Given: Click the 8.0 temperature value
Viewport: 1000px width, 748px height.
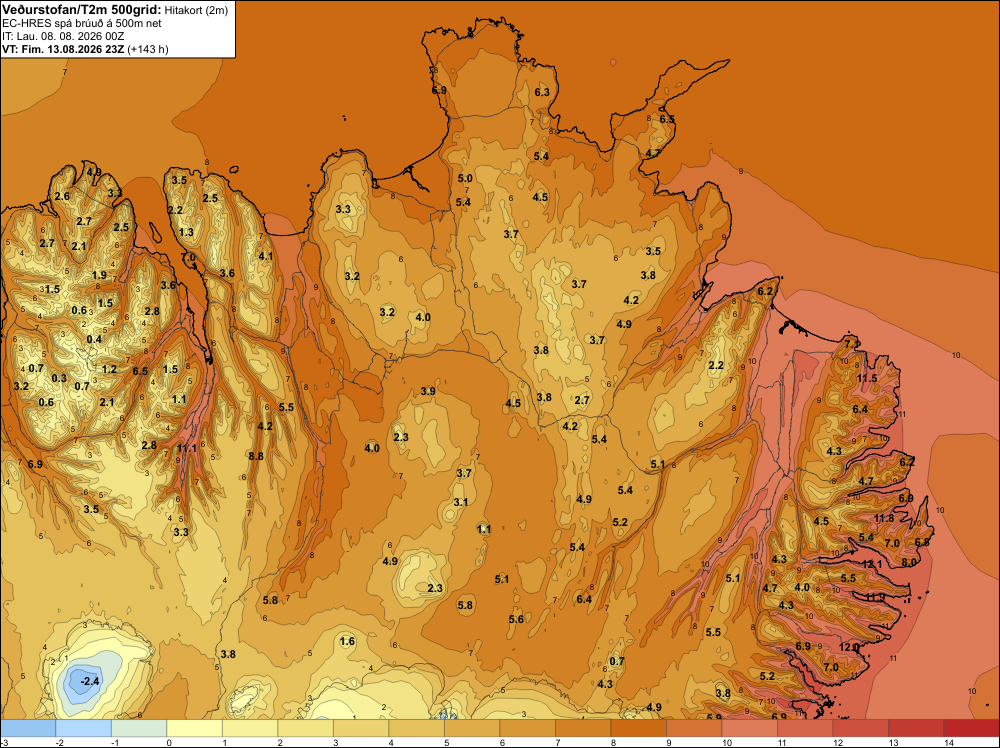Looking at the screenshot, I should [x=909, y=562].
